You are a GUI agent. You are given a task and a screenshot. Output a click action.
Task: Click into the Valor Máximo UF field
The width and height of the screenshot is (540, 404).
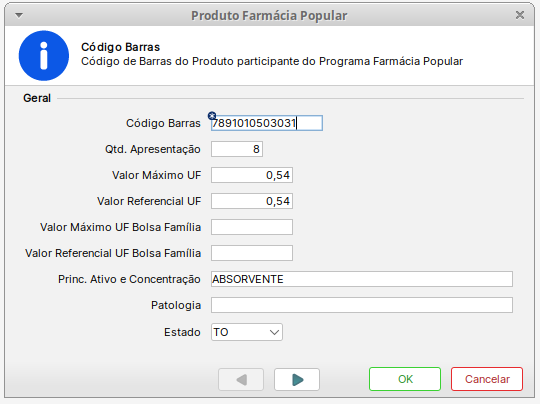(252, 175)
